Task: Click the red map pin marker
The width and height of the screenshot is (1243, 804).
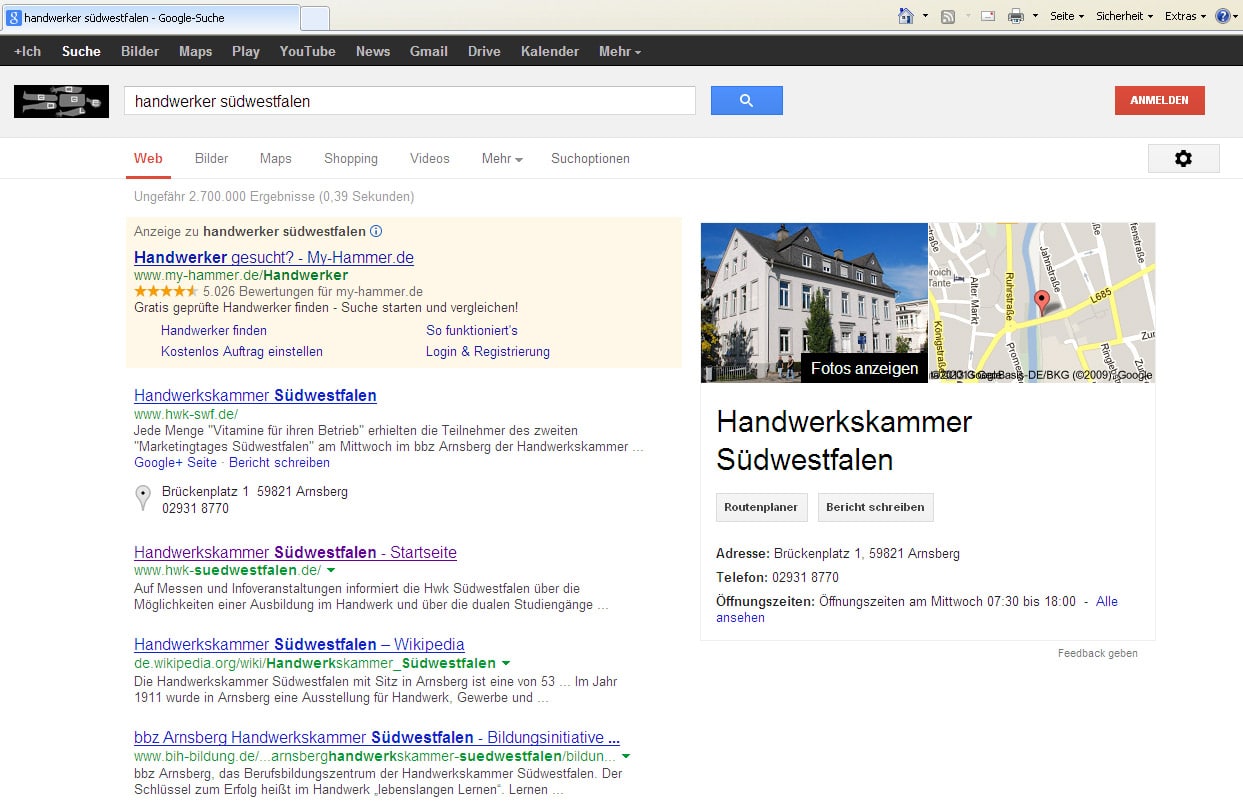Action: point(1040,301)
